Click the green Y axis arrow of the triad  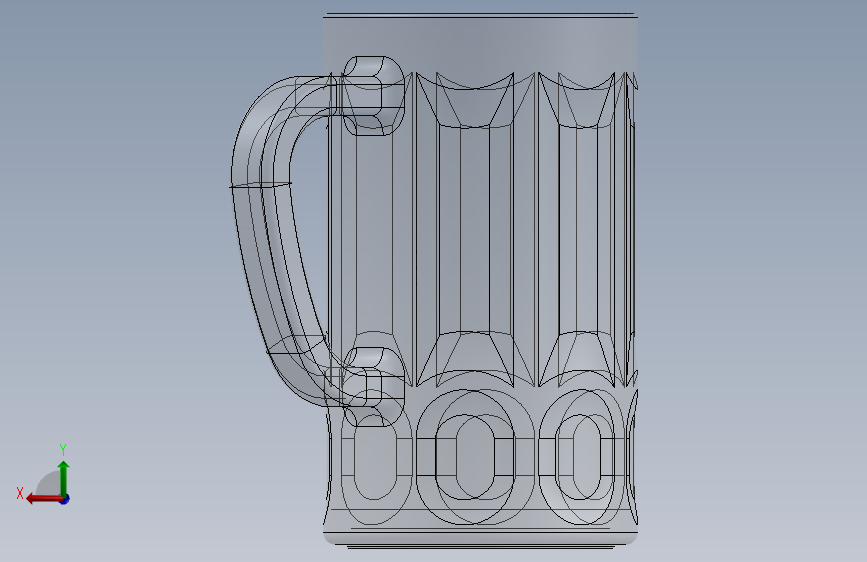pos(64,478)
